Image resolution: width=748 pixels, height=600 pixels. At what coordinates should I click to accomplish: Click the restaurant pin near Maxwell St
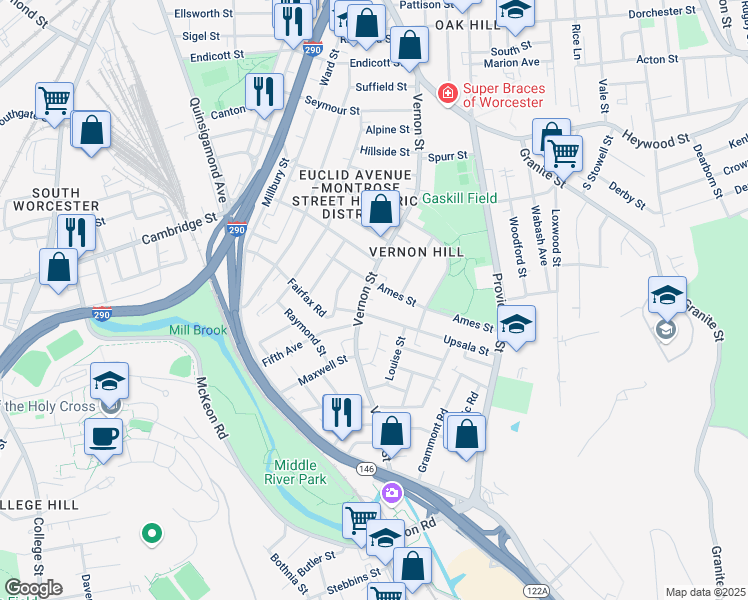pos(342,415)
